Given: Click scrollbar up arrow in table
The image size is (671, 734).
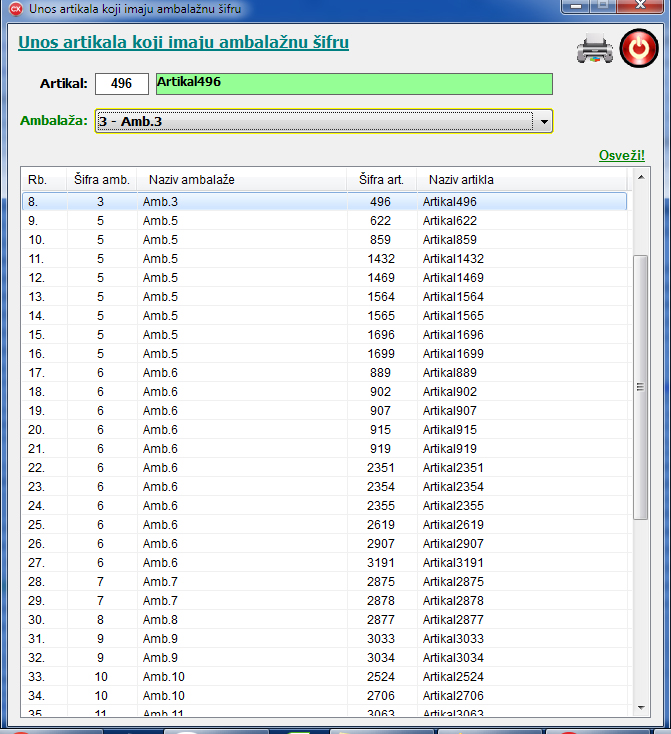Looking at the screenshot, I should tap(641, 177).
